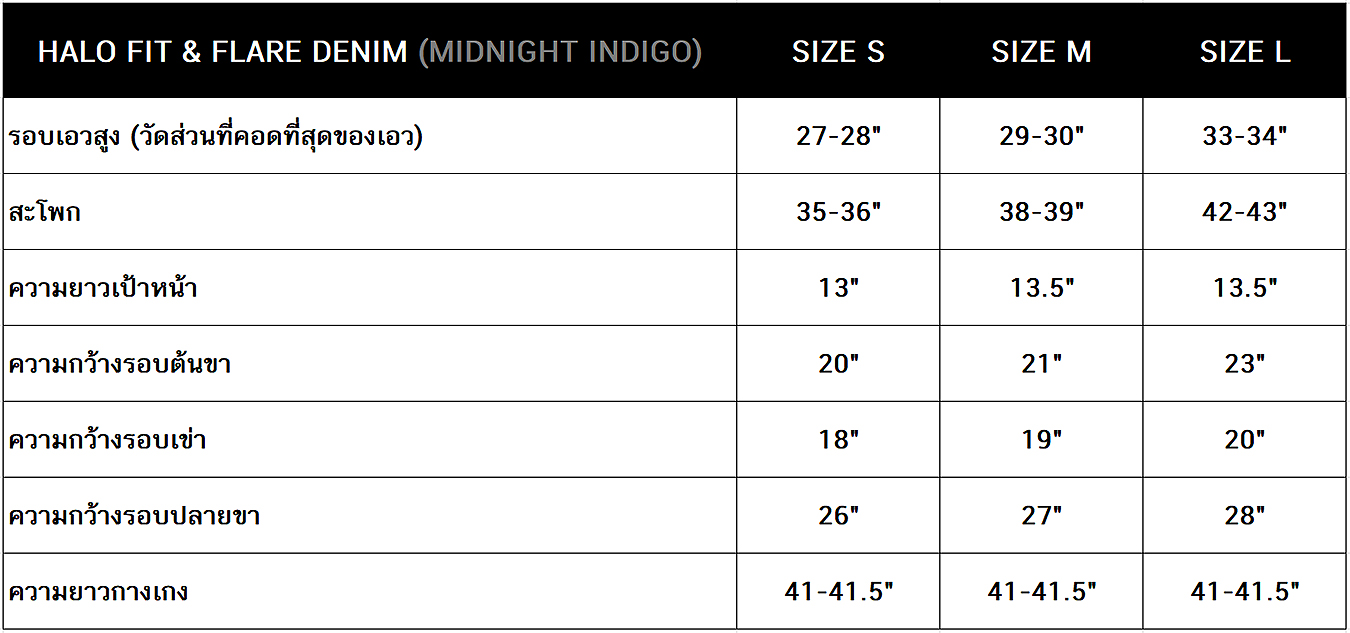
Task: Click the MIDNIGHT INDIGO color label
Action: (560, 52)
